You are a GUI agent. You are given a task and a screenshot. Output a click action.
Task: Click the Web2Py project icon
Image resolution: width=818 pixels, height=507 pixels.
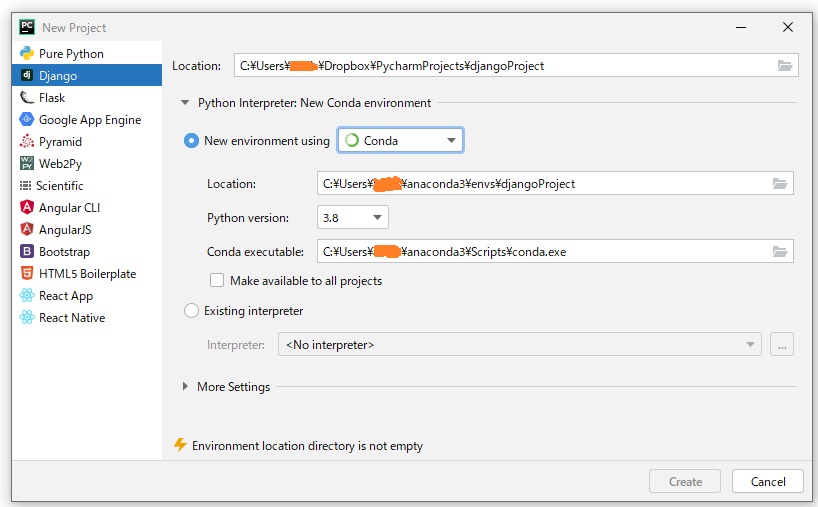tap(27, 163)
